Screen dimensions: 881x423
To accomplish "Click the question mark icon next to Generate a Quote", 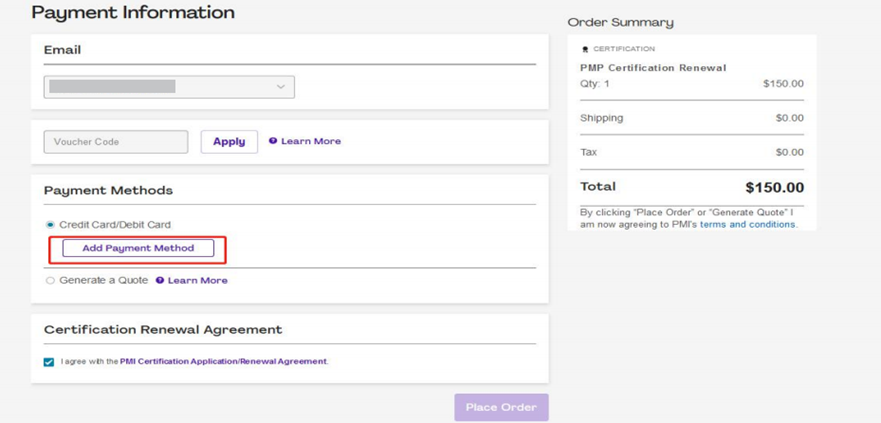I will [160, 281].
